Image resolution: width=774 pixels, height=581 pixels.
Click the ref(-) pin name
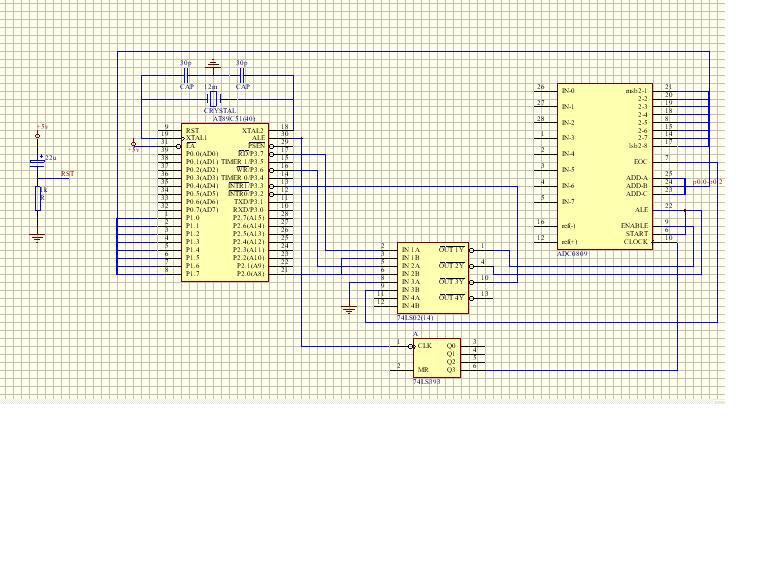[569, 226]
